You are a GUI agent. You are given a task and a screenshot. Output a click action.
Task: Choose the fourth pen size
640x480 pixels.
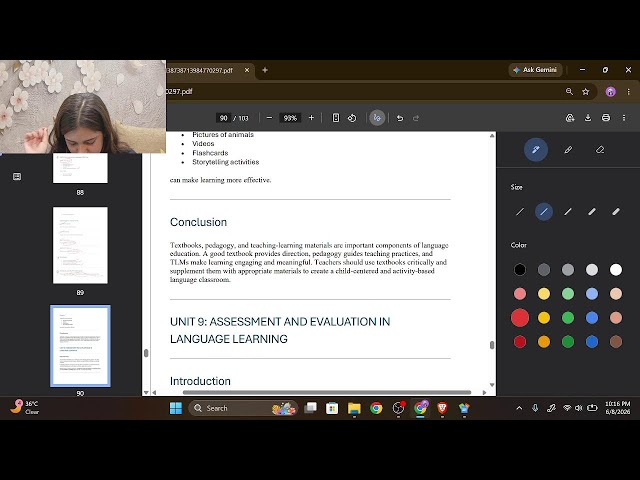click(x=592, y=211)
